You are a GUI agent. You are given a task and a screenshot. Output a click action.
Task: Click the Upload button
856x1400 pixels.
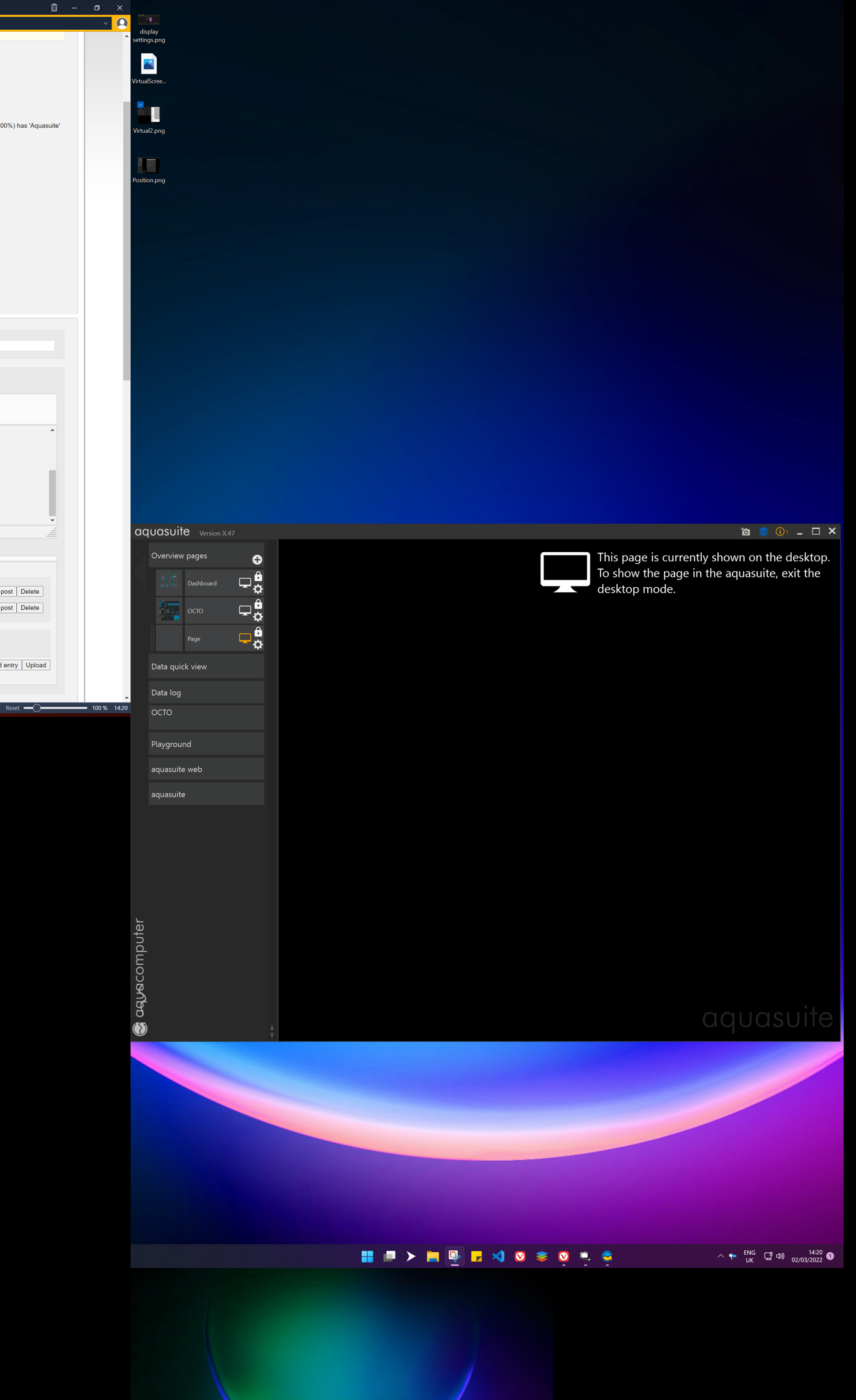pos(36,665)
